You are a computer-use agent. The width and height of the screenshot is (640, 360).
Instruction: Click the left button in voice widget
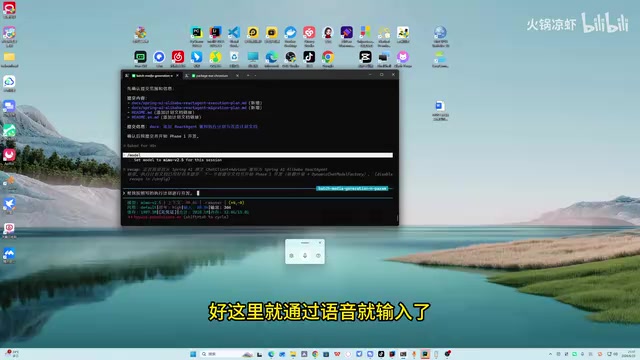[291, 256]
